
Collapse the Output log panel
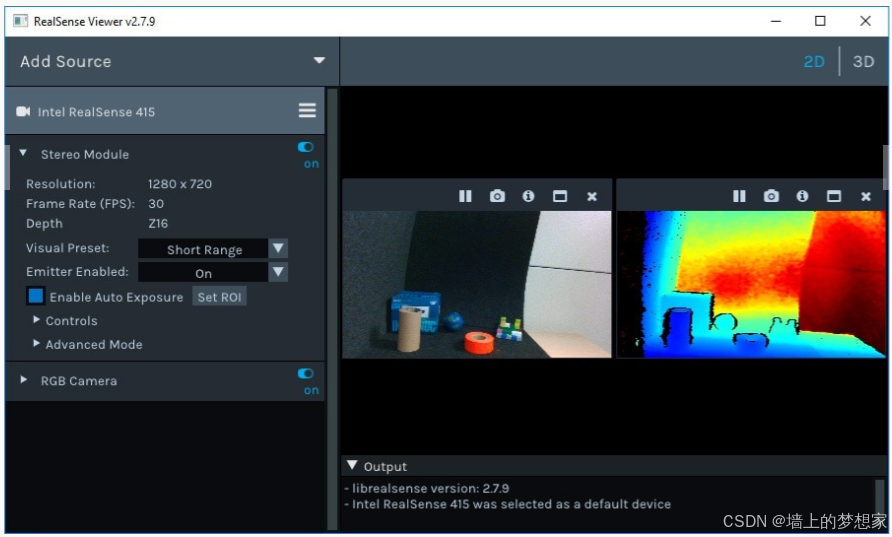click(x=352, y=465)
